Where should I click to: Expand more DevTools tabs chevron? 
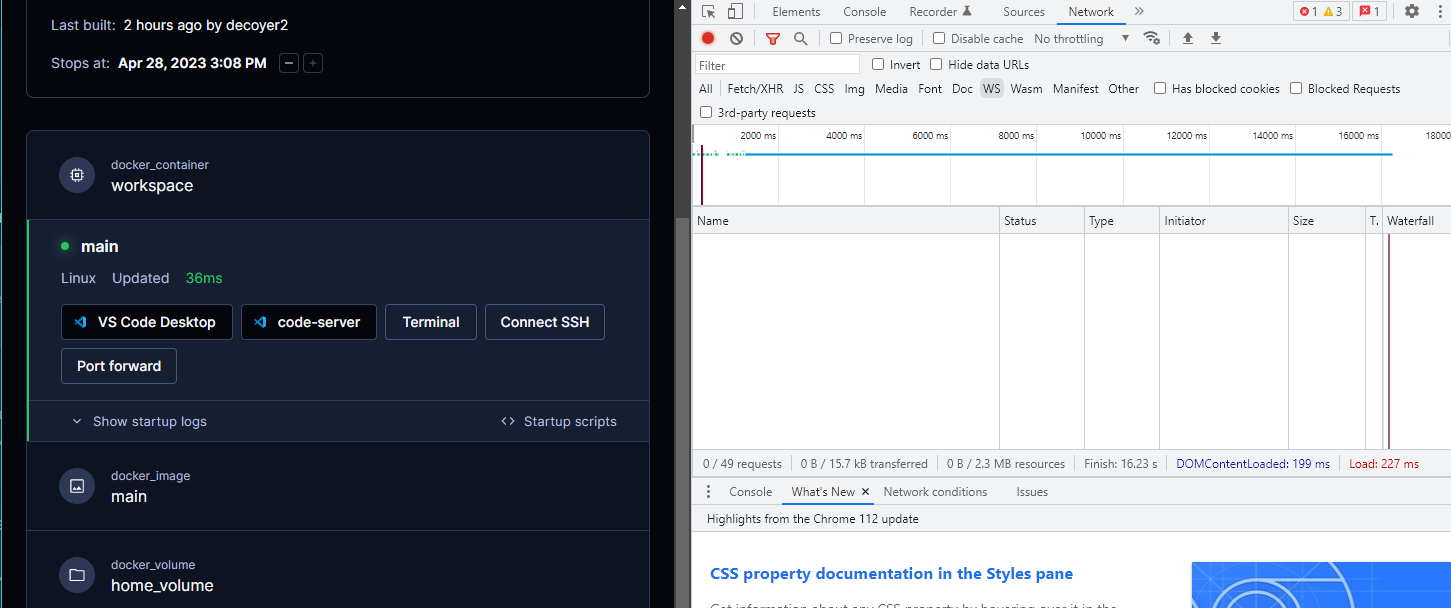1139,12
